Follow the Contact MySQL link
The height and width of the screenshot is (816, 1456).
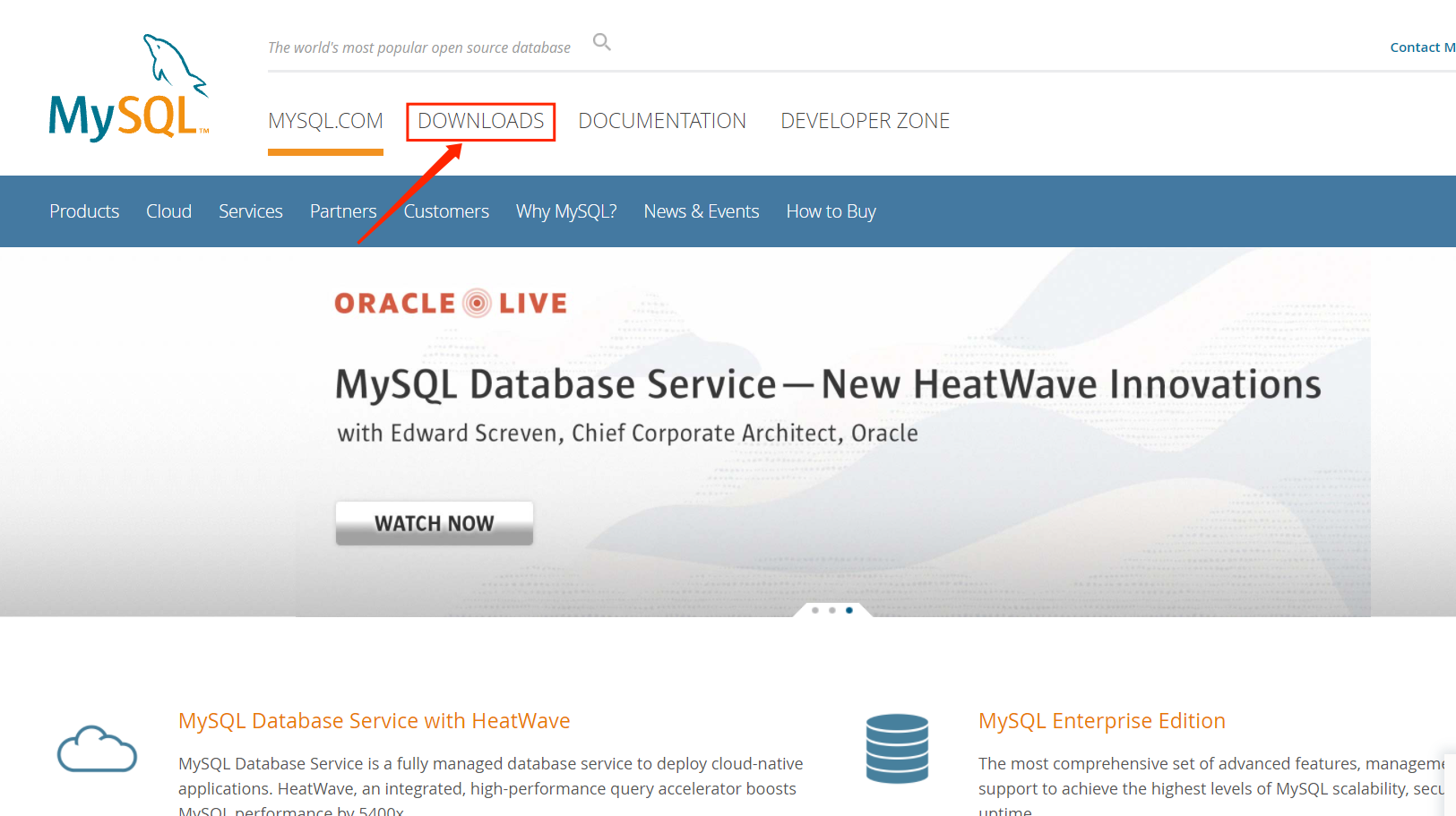(1423, 47)
